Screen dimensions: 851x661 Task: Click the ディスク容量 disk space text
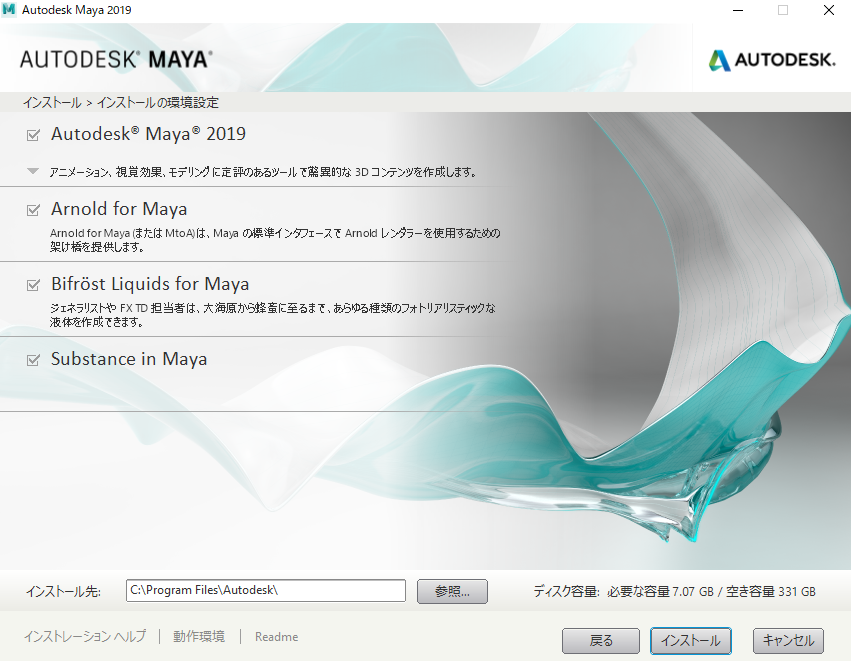(x=674, y=592)
